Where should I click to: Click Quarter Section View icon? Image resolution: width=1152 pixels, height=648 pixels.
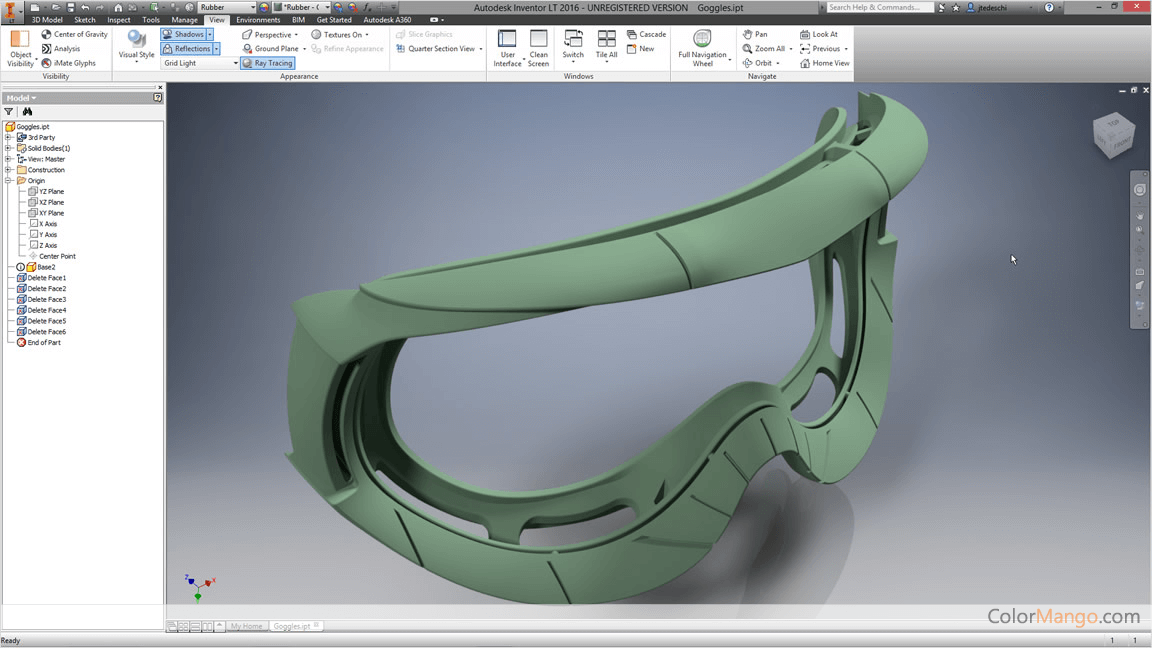point(401,48)
